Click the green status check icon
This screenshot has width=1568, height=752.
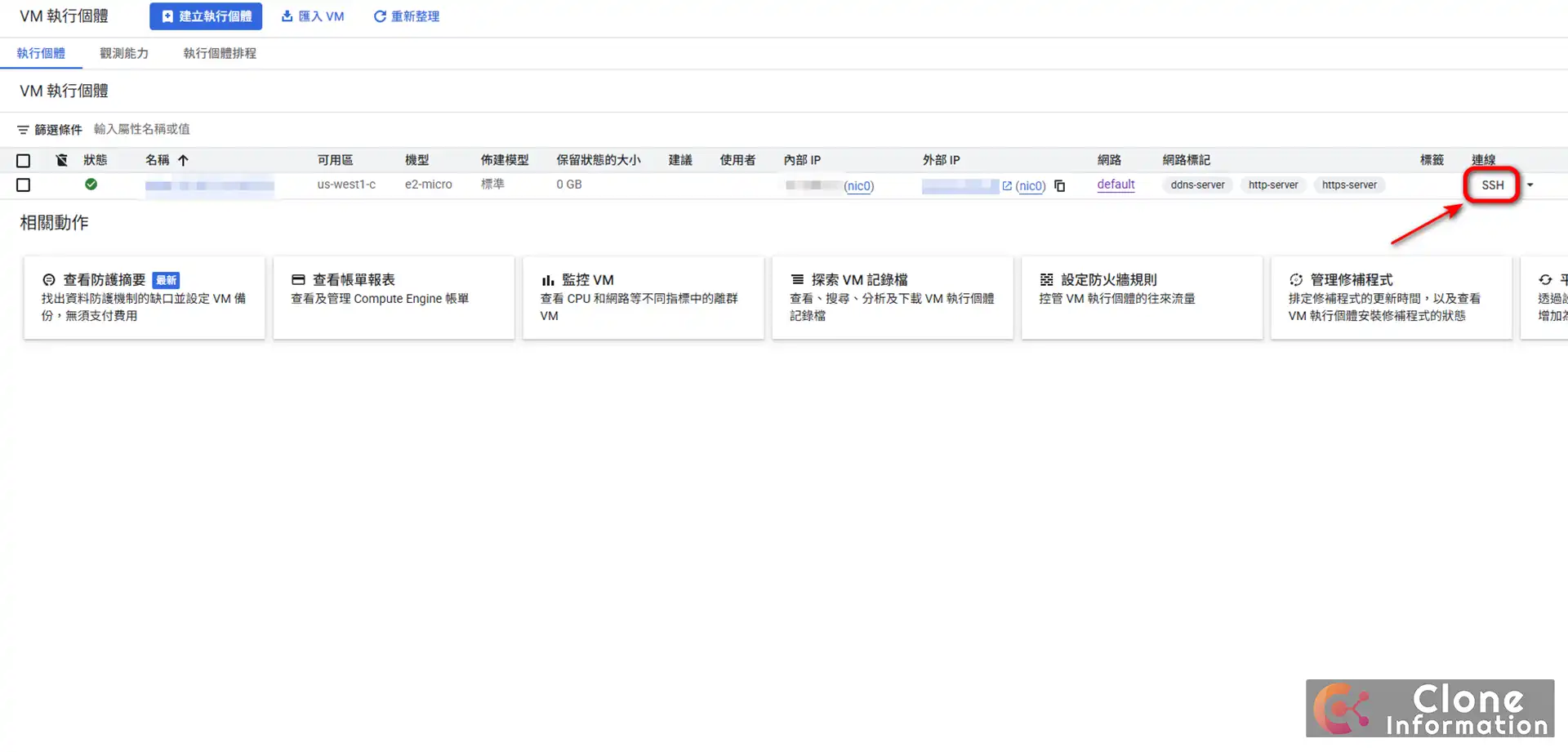91,185
